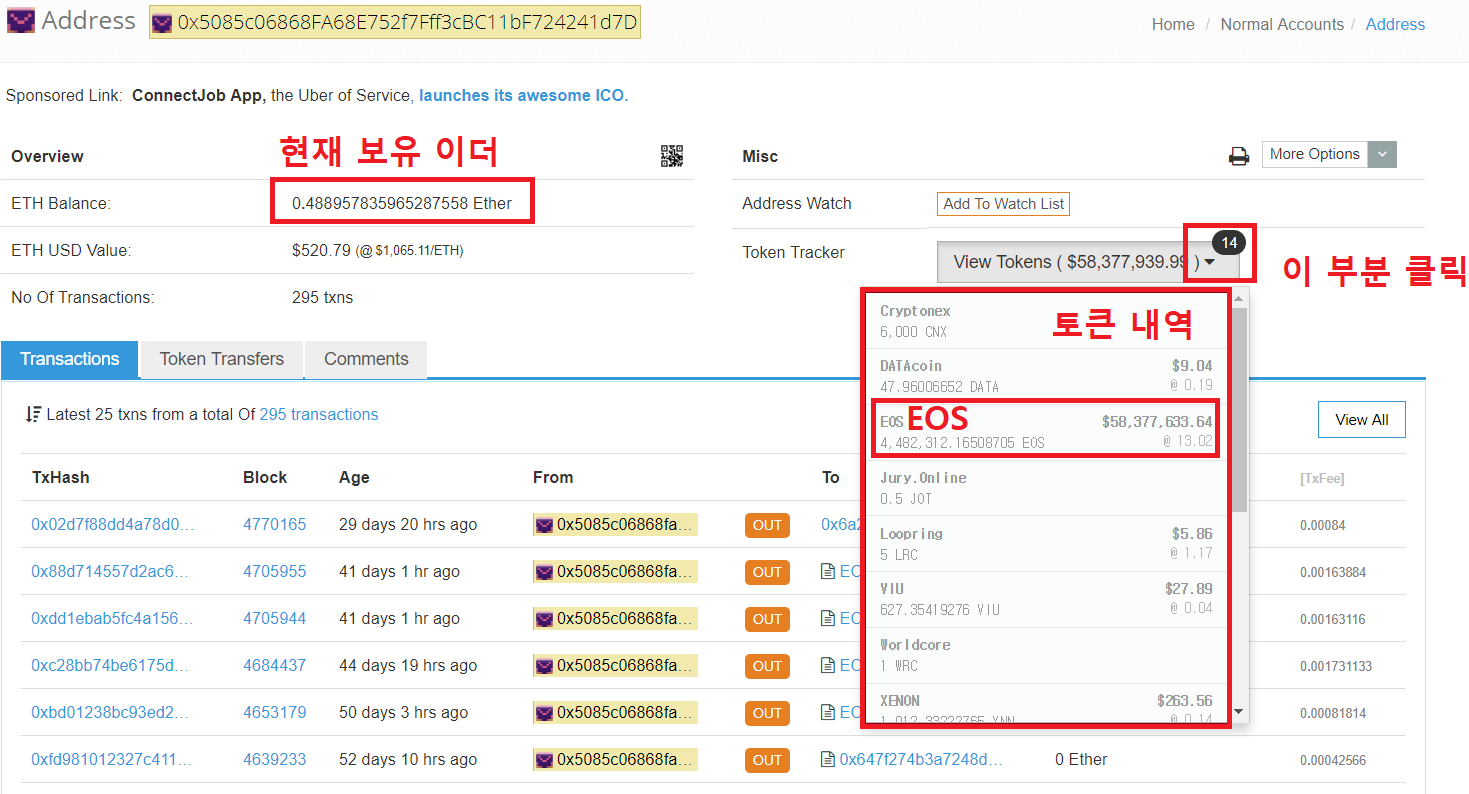The image size is (1469, 794).
Task: Click the OUT badge on the first transaction
Action: [x=766, y=524]
